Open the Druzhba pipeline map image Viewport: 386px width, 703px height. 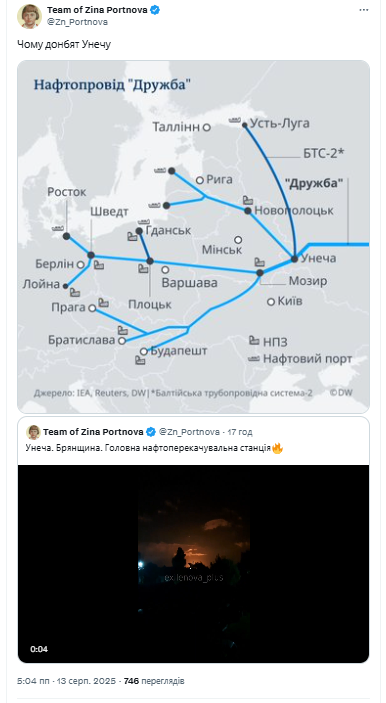tap(193, 237)
